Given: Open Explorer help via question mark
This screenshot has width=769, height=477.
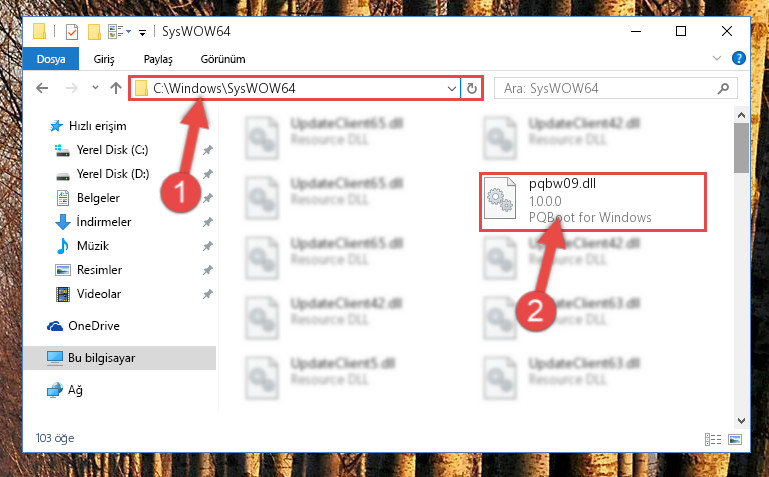Looking at the screenshot, I should coord(739,58).
